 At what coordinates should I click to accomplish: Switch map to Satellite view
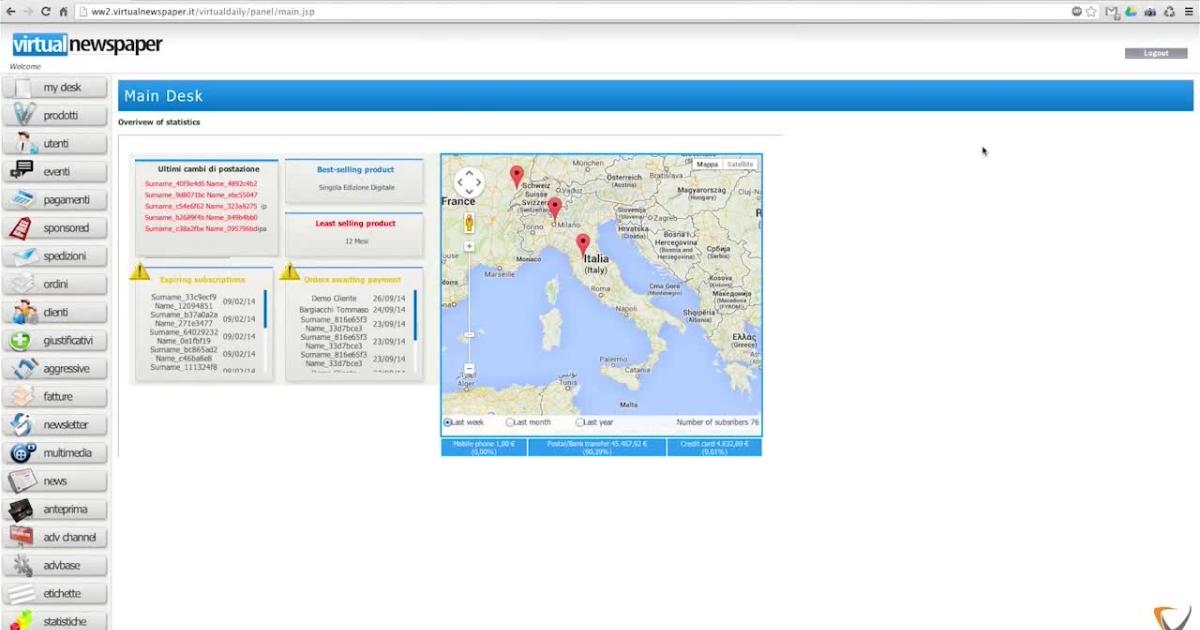(740, 164)
